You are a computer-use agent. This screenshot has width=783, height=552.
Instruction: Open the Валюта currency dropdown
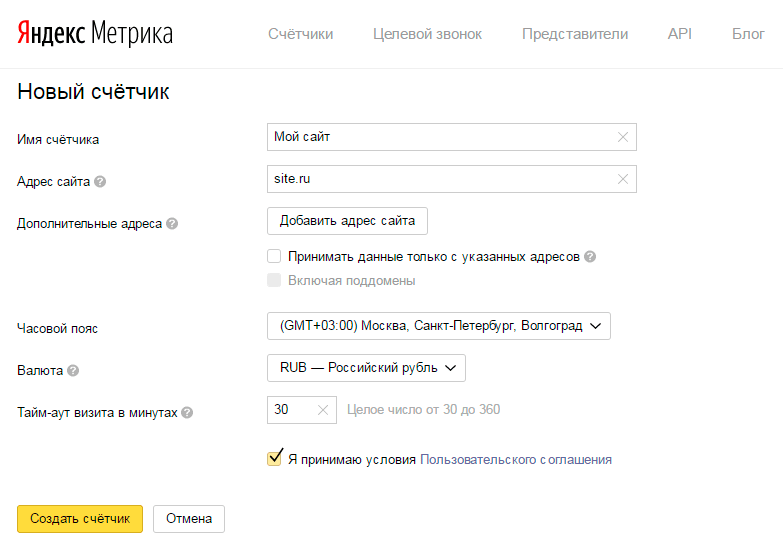(x=366, y=368)
